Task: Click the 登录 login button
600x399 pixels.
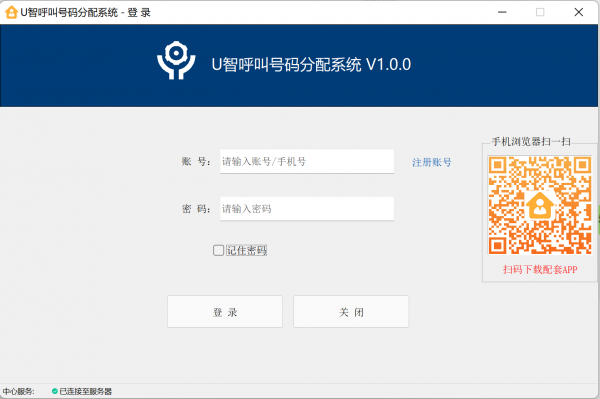Action: [225, 312]
